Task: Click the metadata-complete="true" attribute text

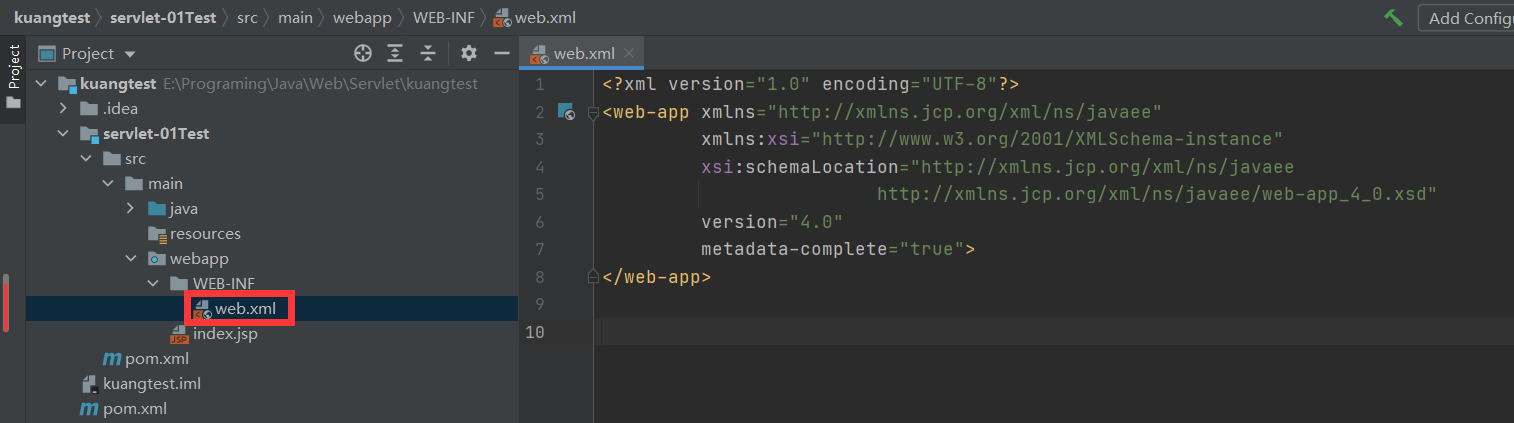Action: point(832,249)
